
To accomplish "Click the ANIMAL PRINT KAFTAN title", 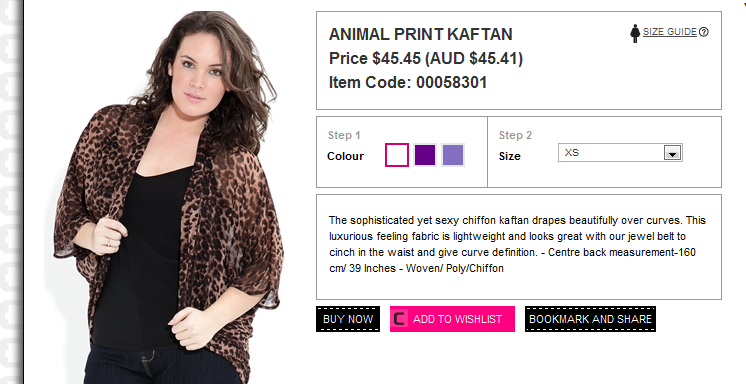I will pos(421,34).
